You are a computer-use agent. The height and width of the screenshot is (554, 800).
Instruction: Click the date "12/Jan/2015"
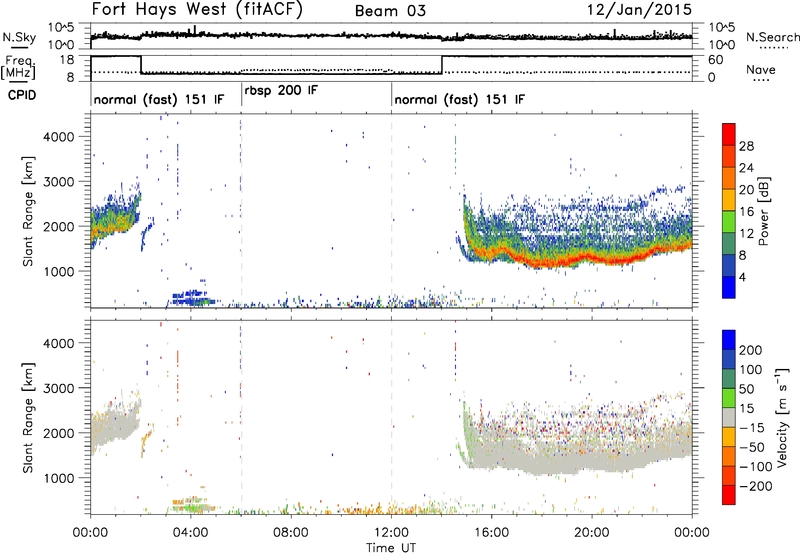click(x=639, y=10)
